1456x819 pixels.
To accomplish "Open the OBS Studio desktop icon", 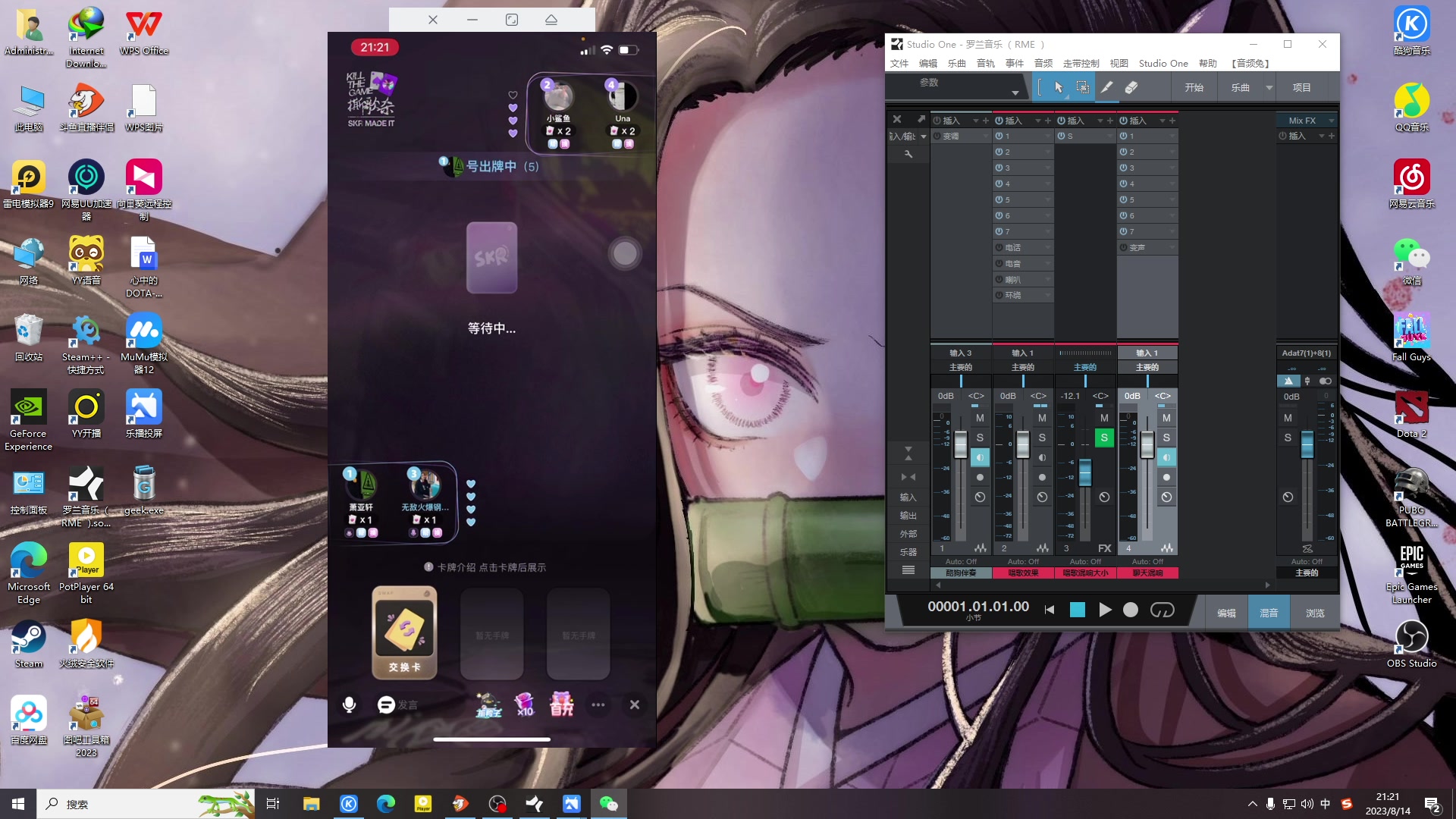I will [1411, 645].
